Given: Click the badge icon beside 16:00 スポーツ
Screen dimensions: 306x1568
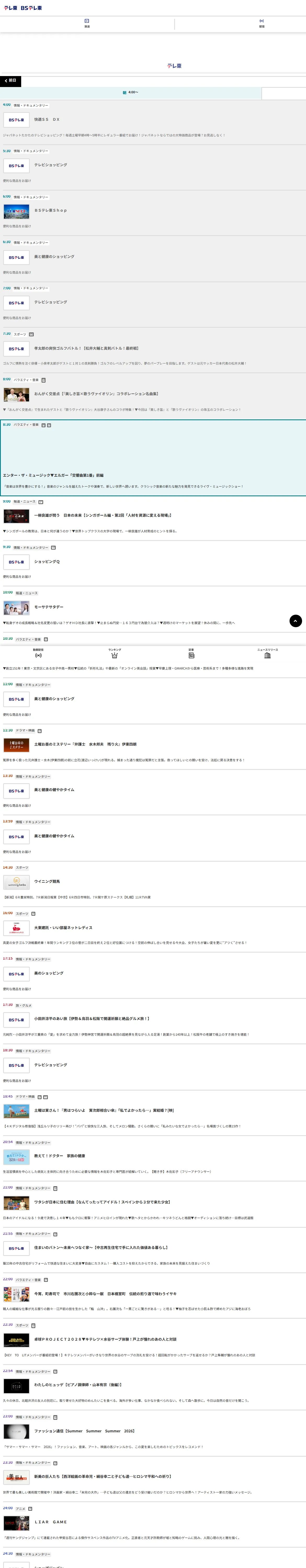Looking at the screenshot, I should click(33, 914).
